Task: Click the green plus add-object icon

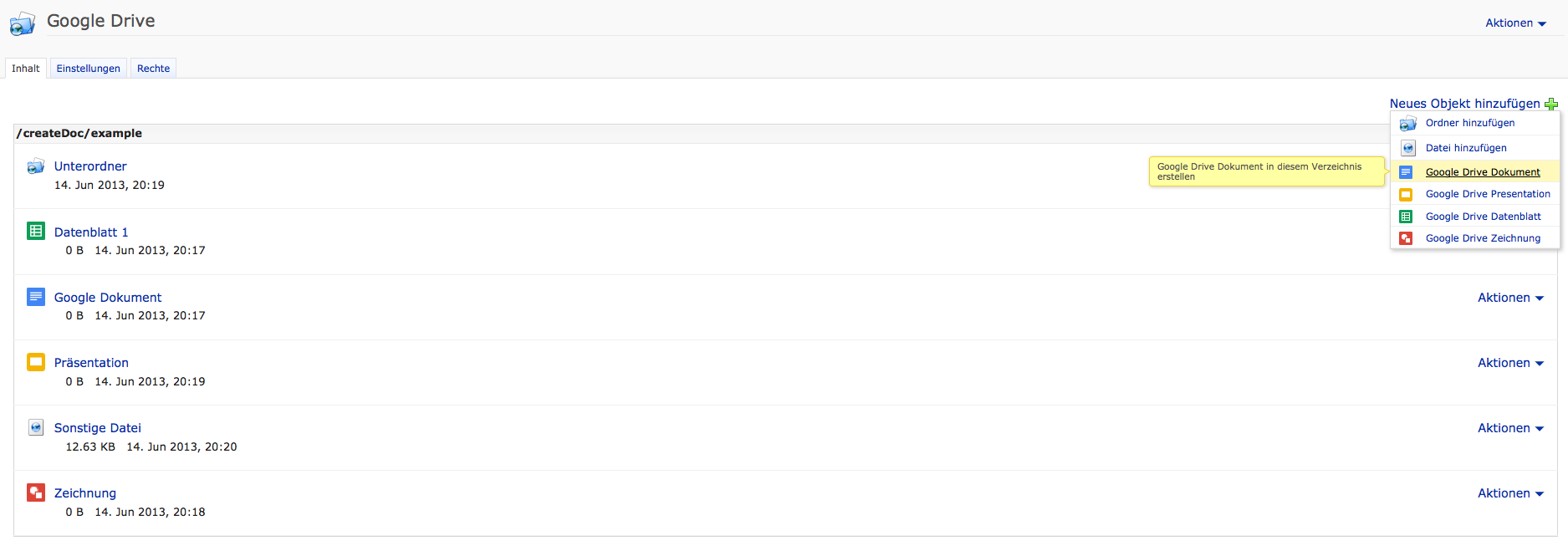Action: pos(1551,105)
